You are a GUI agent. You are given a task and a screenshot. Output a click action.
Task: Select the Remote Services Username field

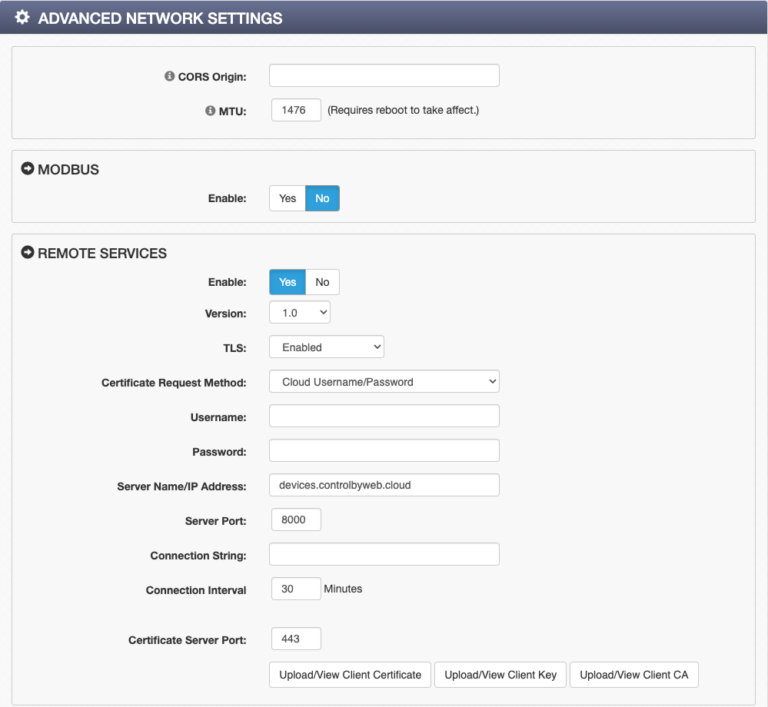(x=384, y=416)
